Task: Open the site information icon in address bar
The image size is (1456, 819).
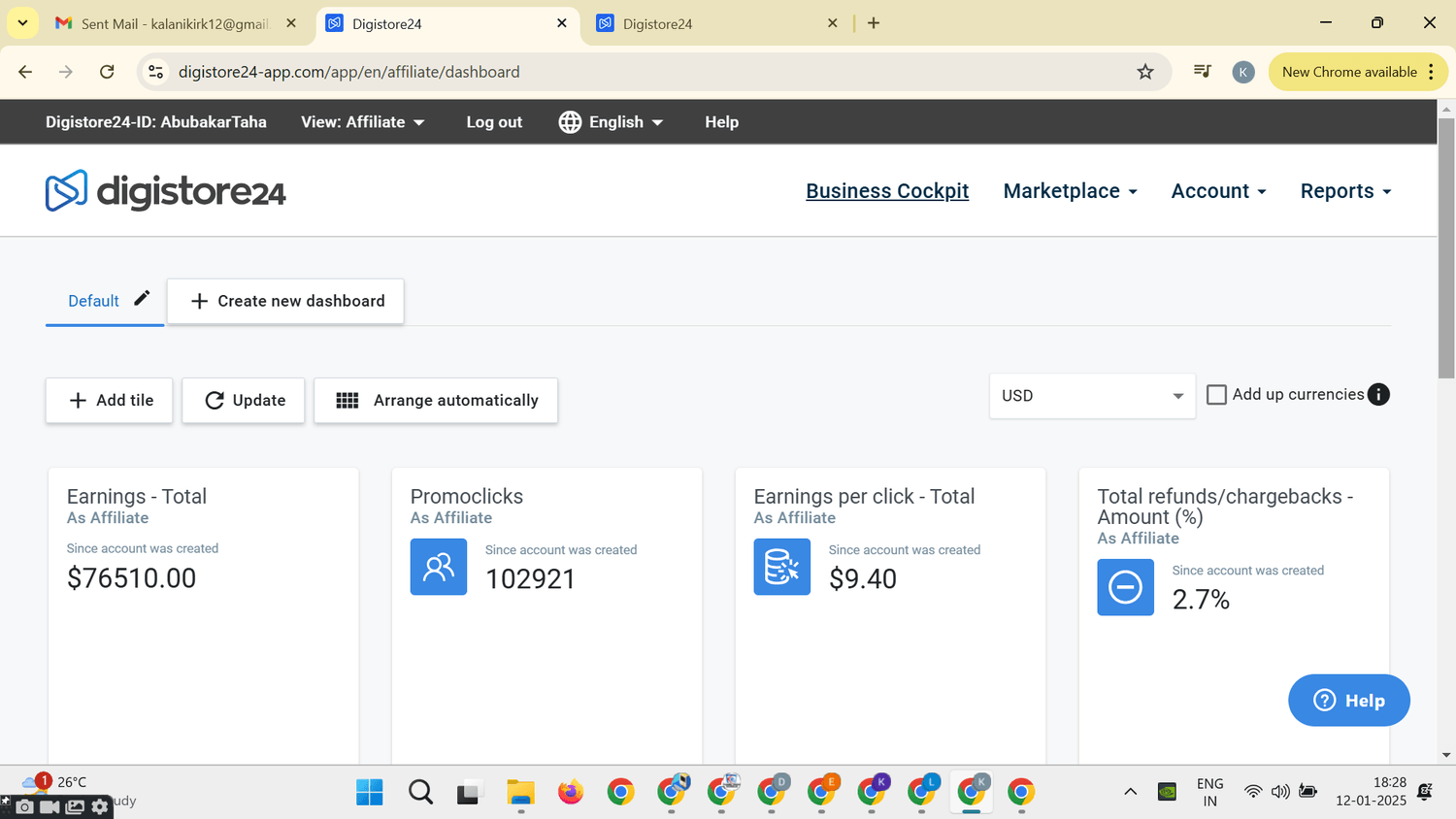Action: click(x=155, y=72)
